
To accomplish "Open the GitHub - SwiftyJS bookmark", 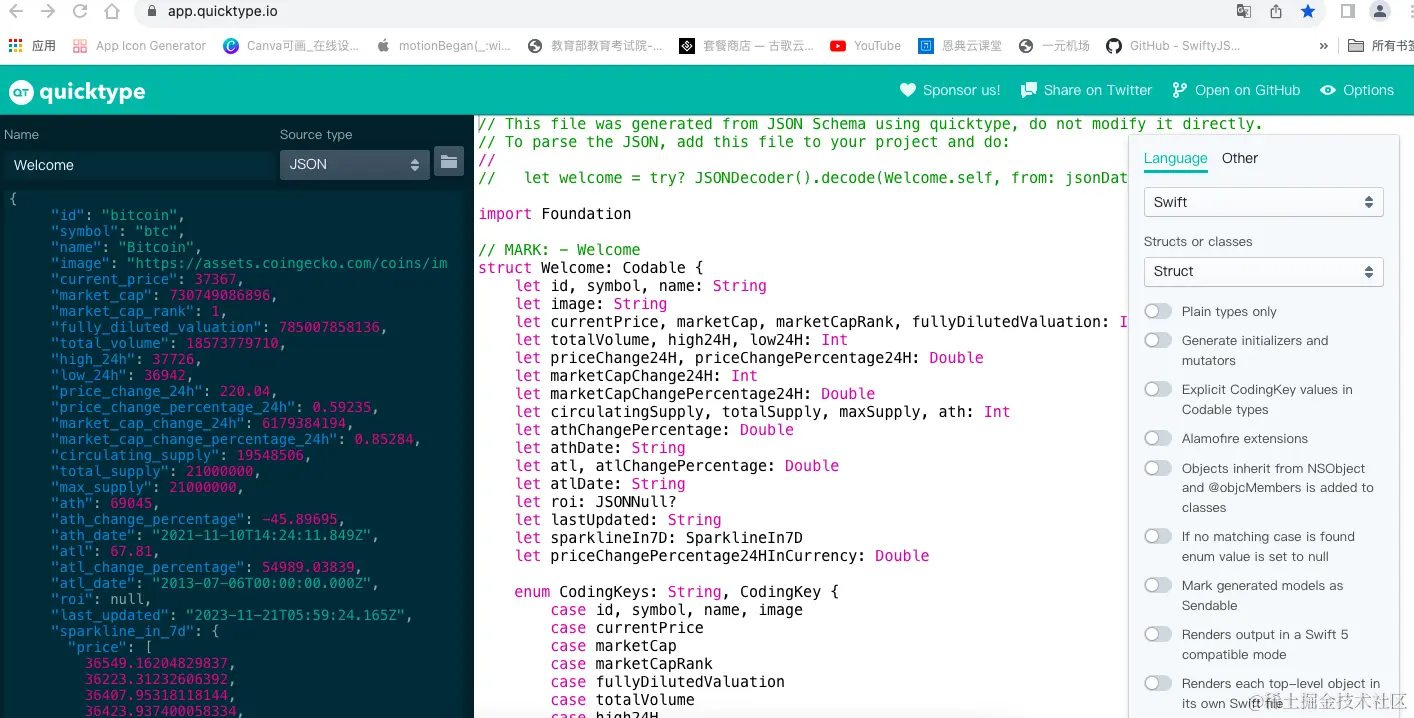I will pyautogui.click(x=1172, y=46).
